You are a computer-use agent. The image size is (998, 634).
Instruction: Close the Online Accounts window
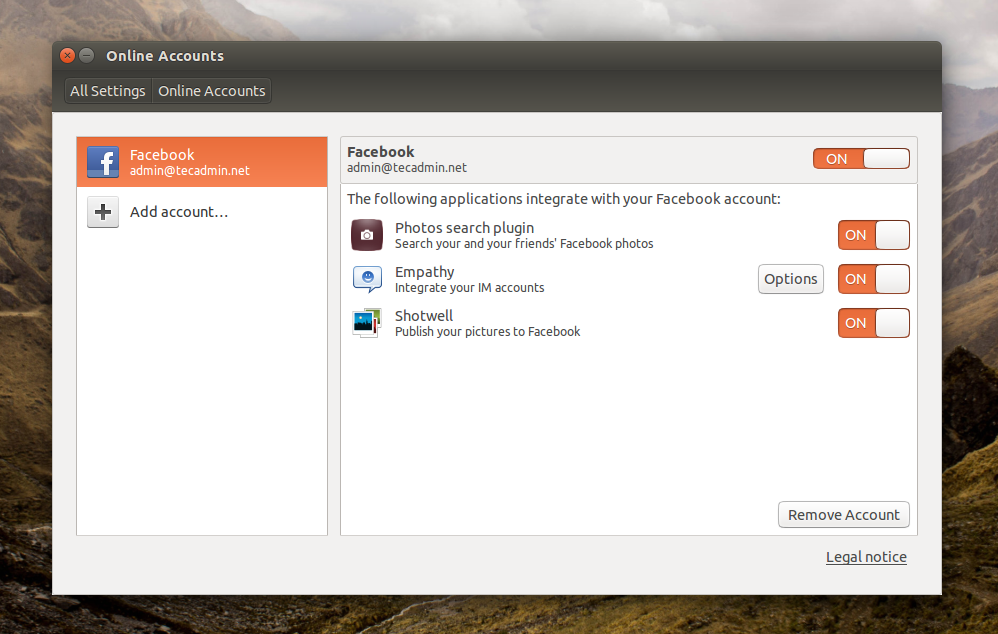[x=67, y=55]
